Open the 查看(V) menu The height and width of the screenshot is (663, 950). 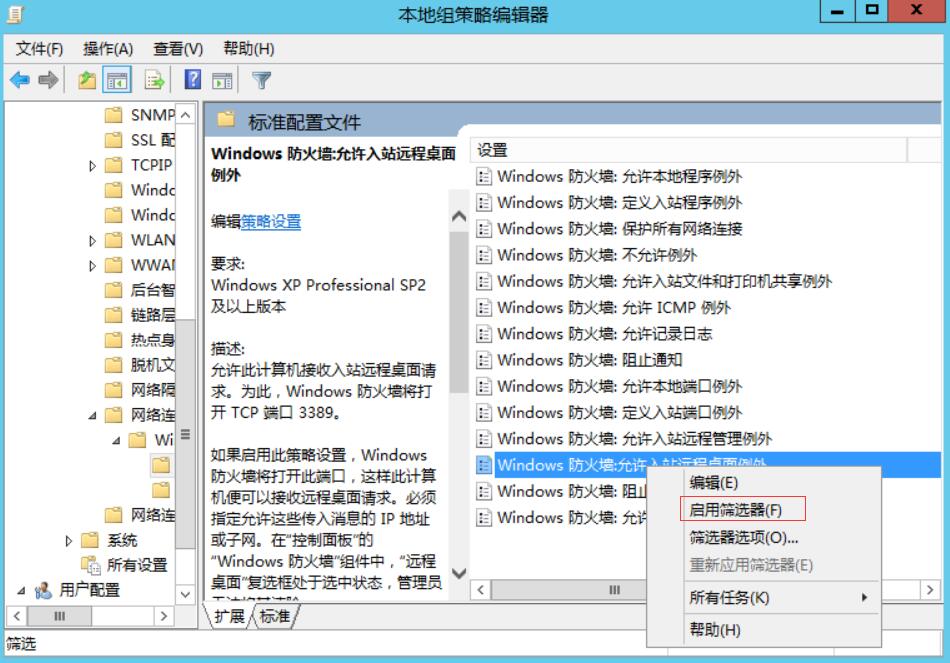[178, 49]
